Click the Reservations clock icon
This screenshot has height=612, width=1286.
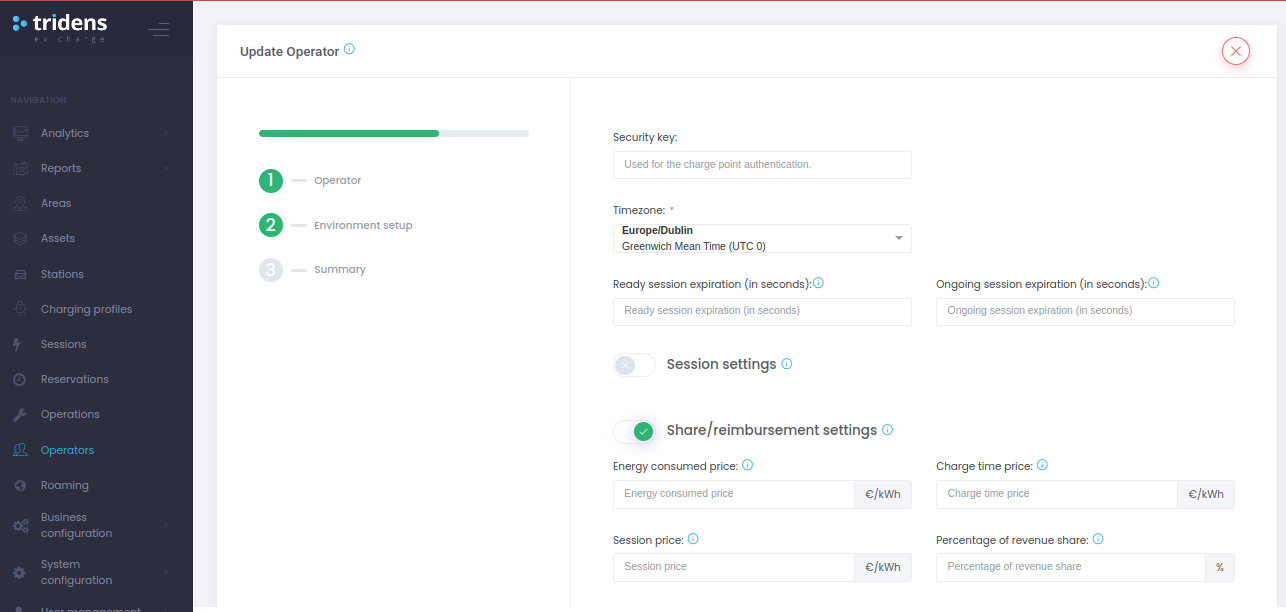(x=20, y=378)
